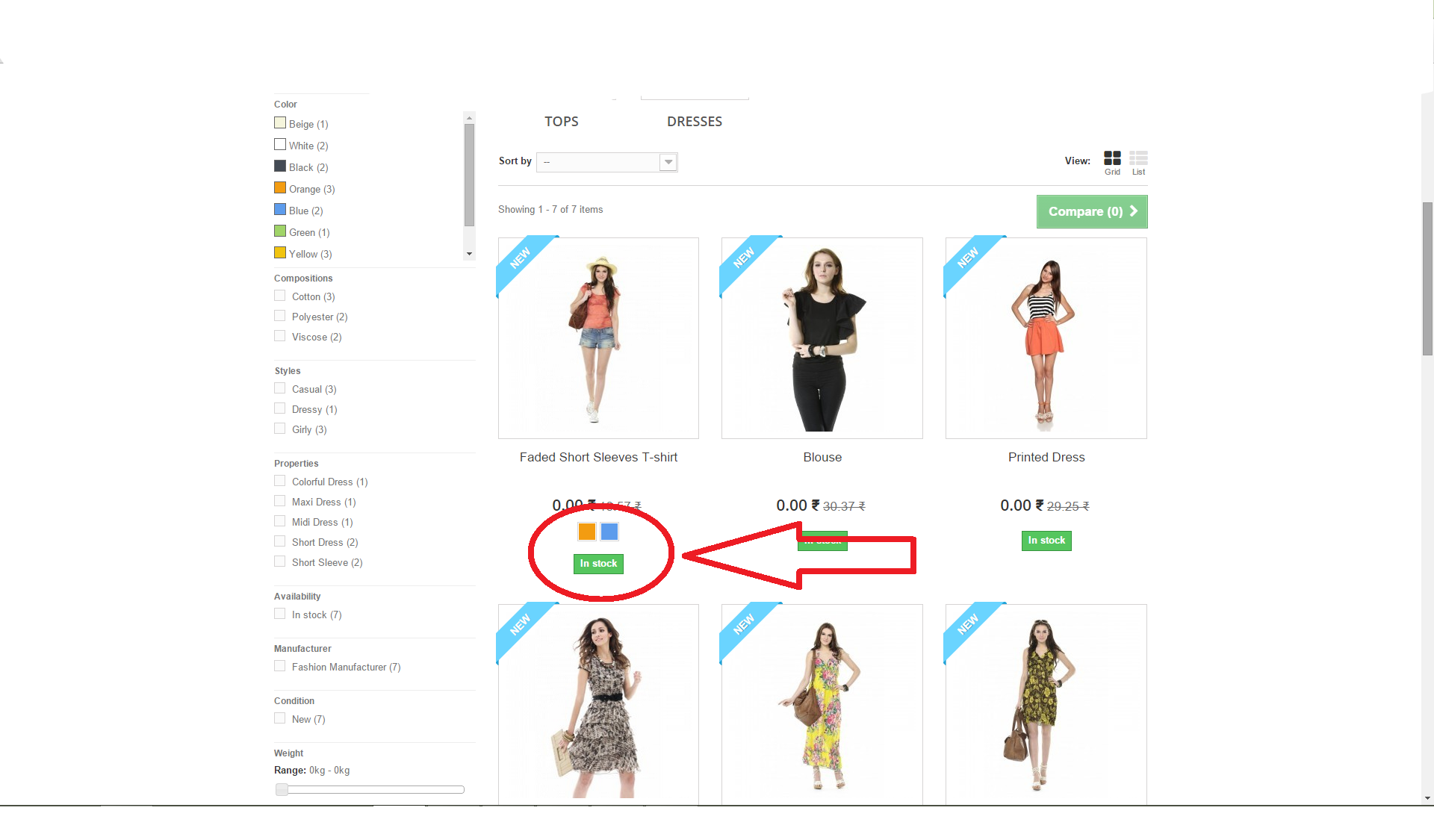The width and height of the screenshot is (1434, 840).
Task: Click the Weight range slider handle
Action: pyautogui.click(x=282, y=789)
